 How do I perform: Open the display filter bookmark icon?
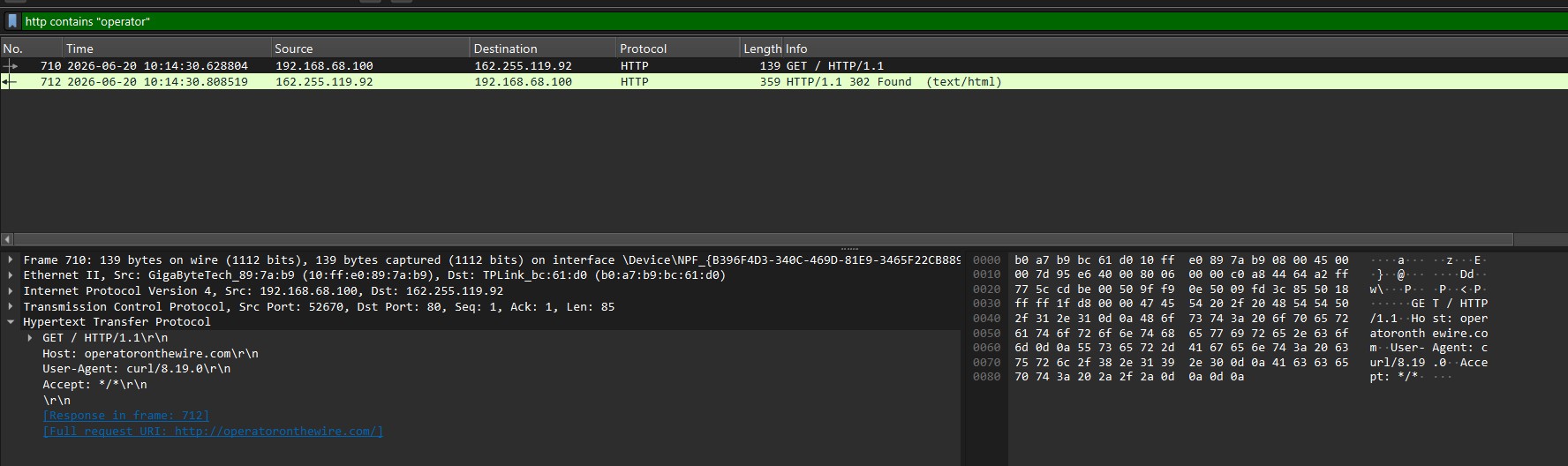click(11, 21)
